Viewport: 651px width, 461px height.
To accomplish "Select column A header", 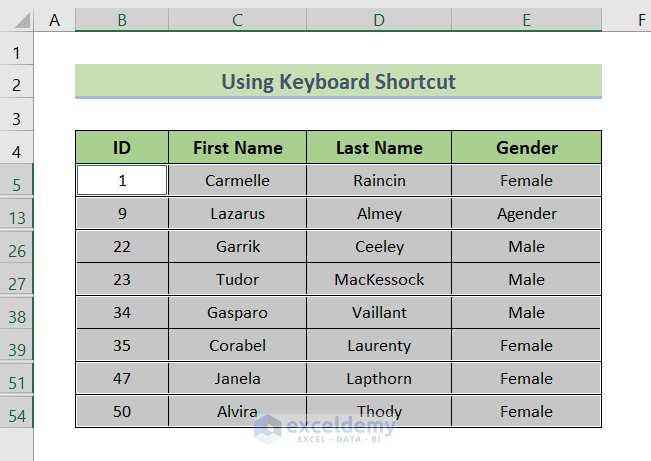I will [x=54, y=20].
